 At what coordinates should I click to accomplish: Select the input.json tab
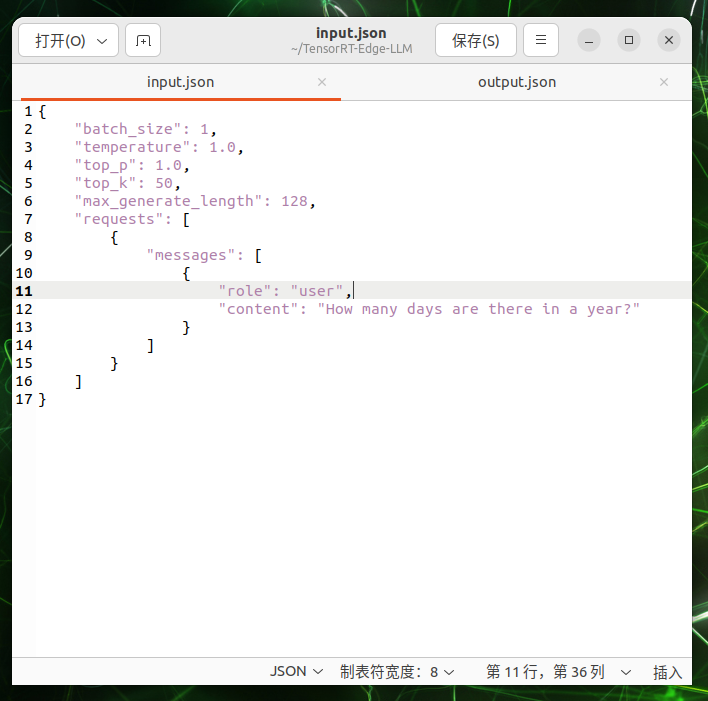click(180, 82)
